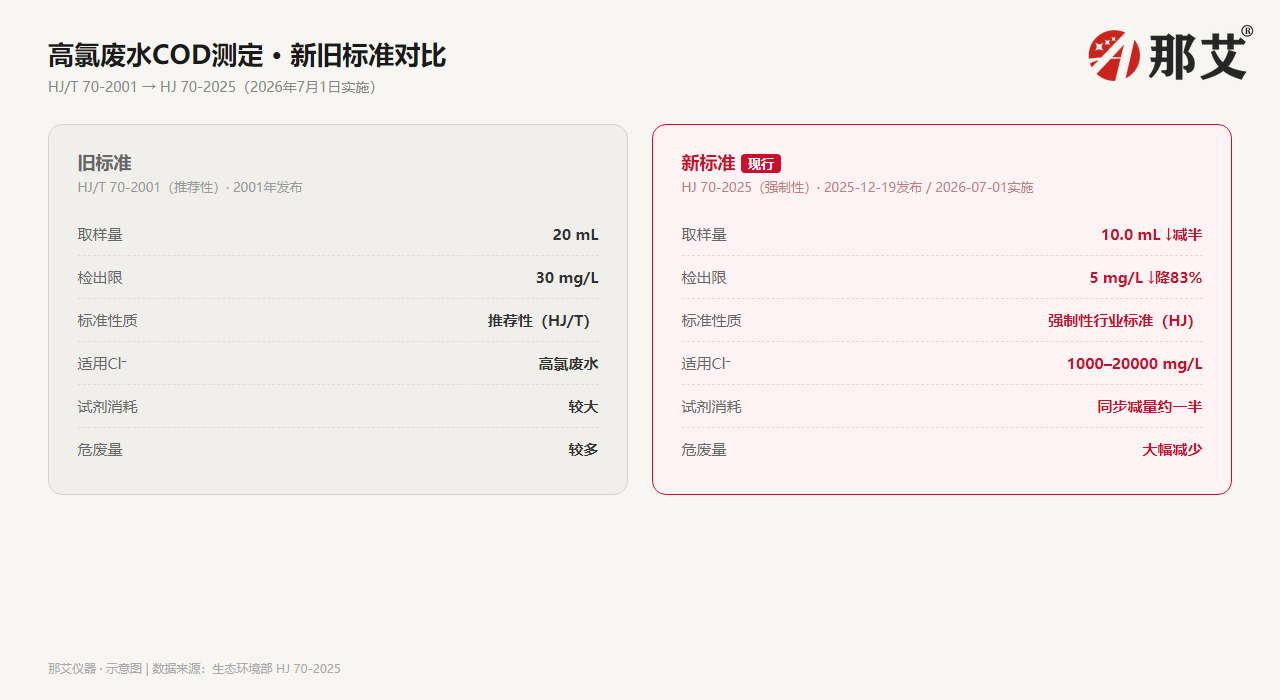
Task: Click the 20 mL value in old standard
Action: pos(575,235)
